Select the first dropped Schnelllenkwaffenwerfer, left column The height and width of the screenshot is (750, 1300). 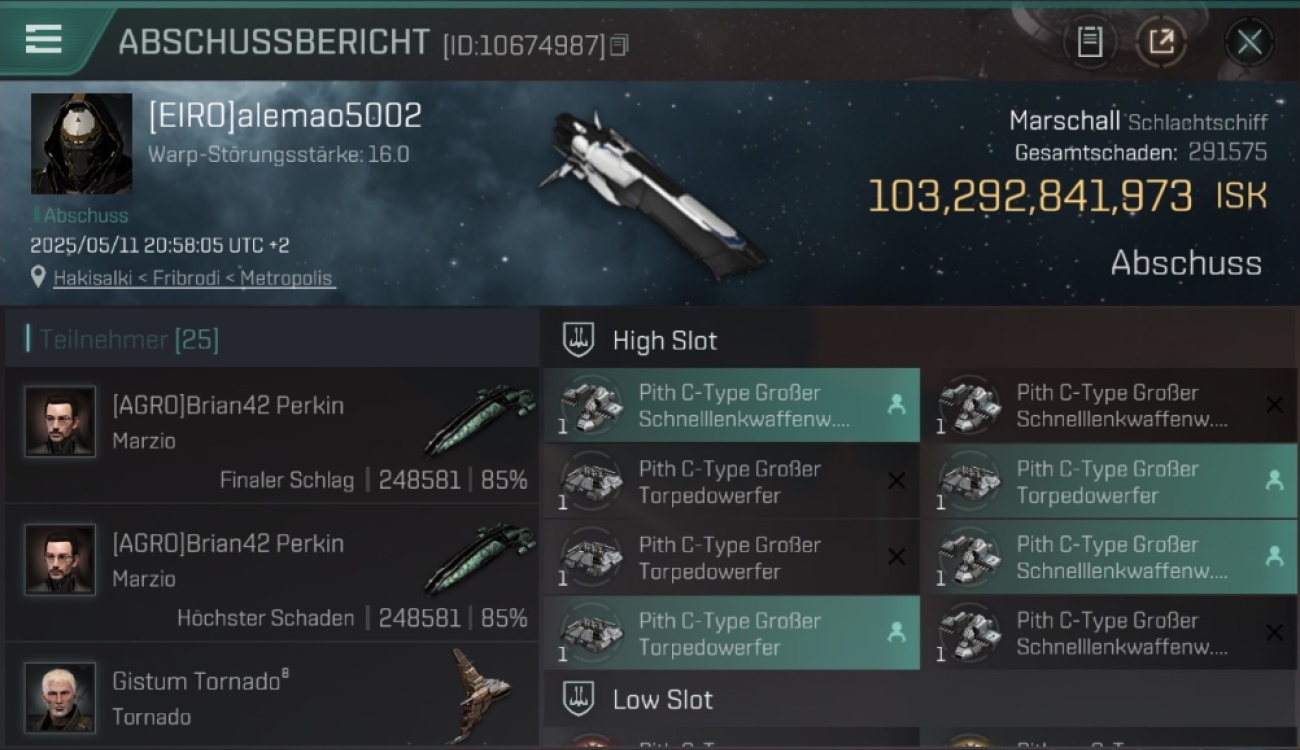pos(732,405)
